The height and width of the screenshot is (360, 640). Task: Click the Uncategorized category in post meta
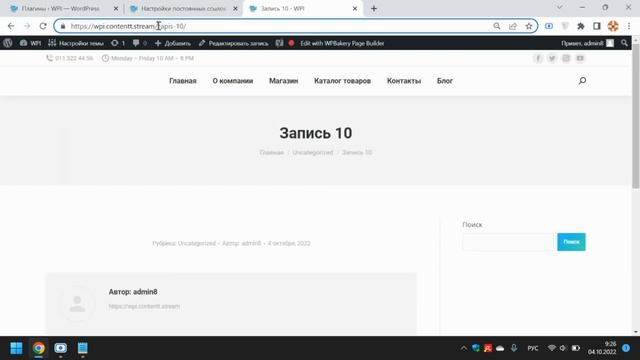click(x=196, y=243)
